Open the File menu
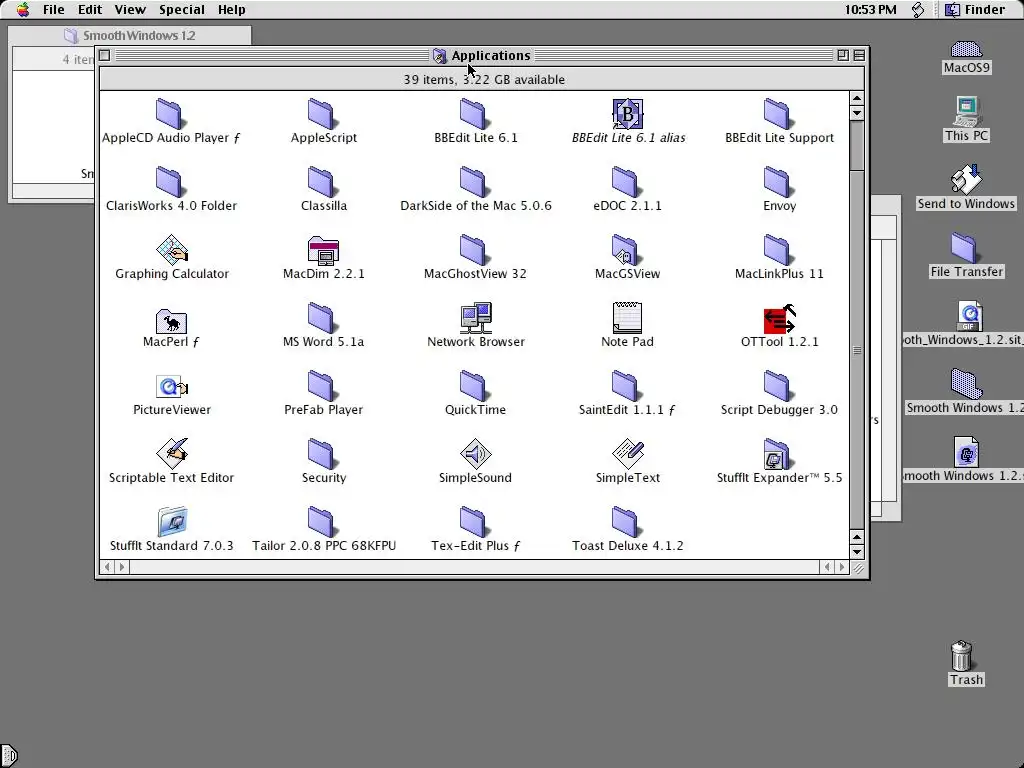1024x768 pixels. coord(54,9)
